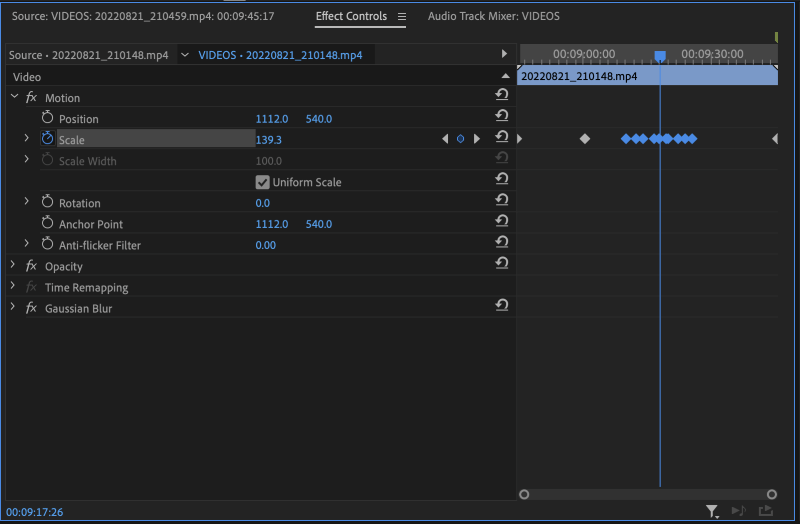Reset the Scale parameter
Image resolution: width=800 pixels, height=524 pixels.
pos(502,137)
